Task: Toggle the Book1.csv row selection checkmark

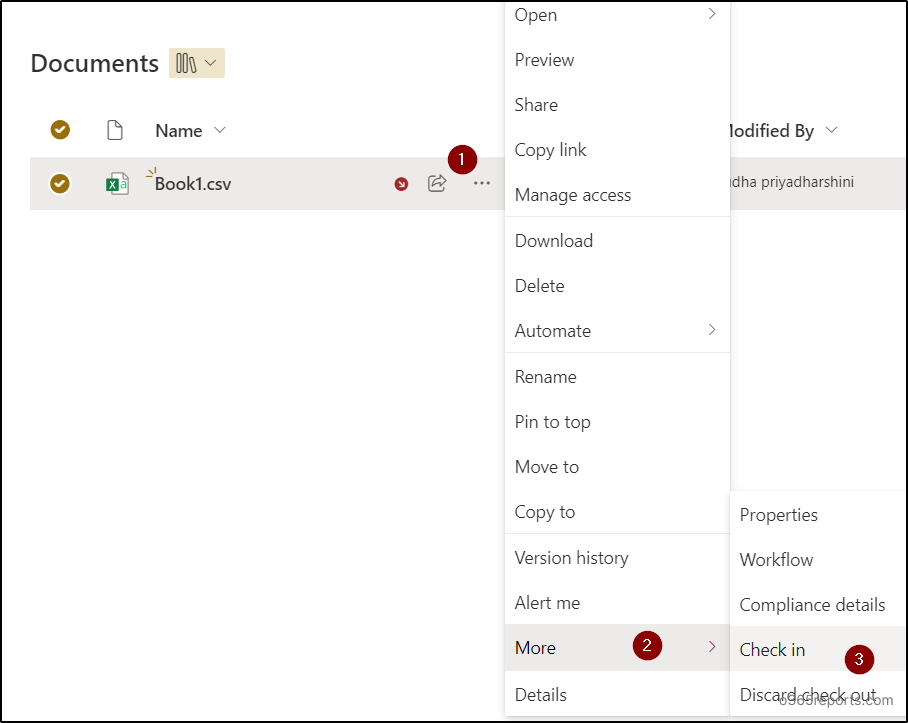Action: 60,183
